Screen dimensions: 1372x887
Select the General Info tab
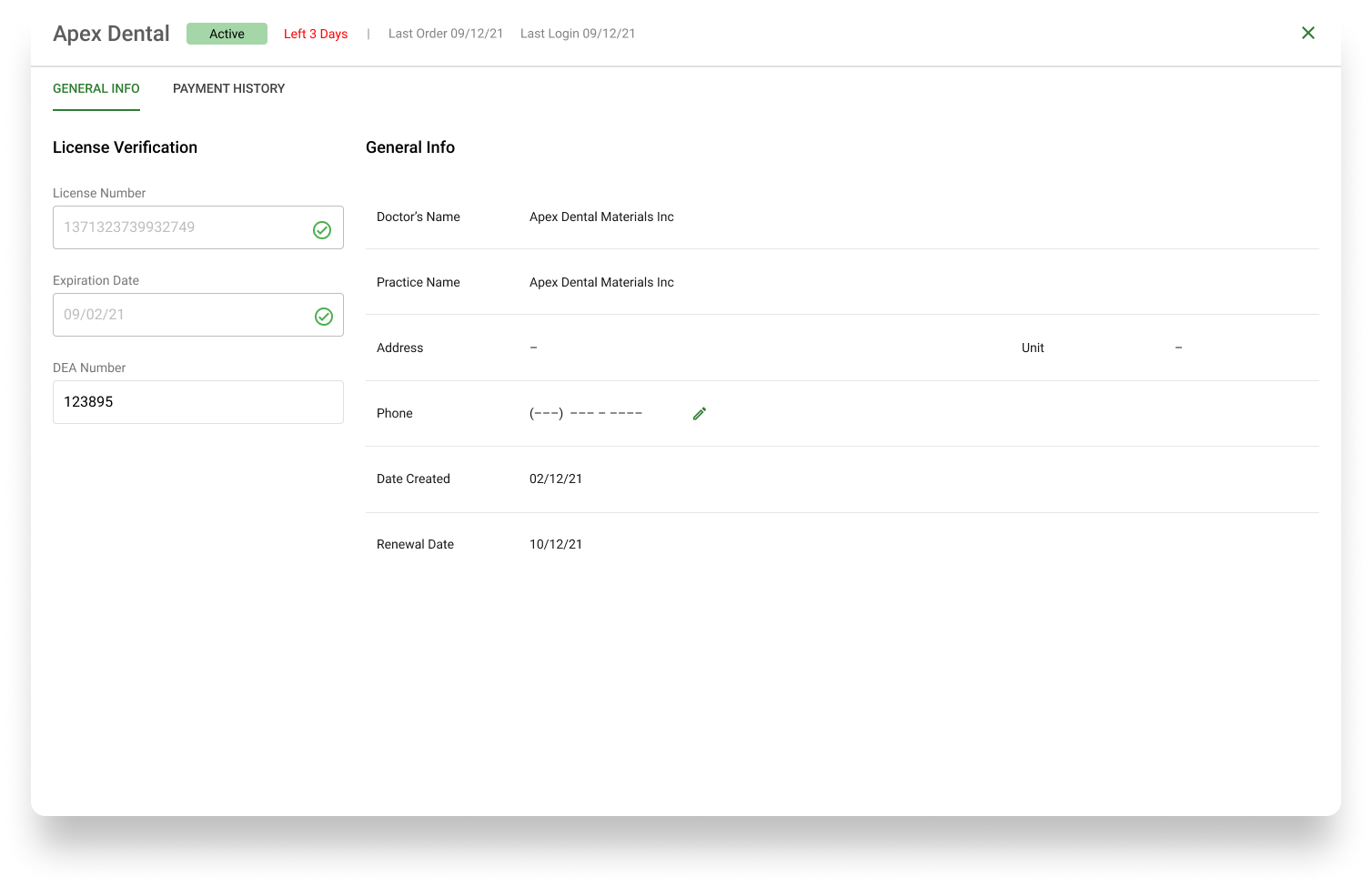96,88
